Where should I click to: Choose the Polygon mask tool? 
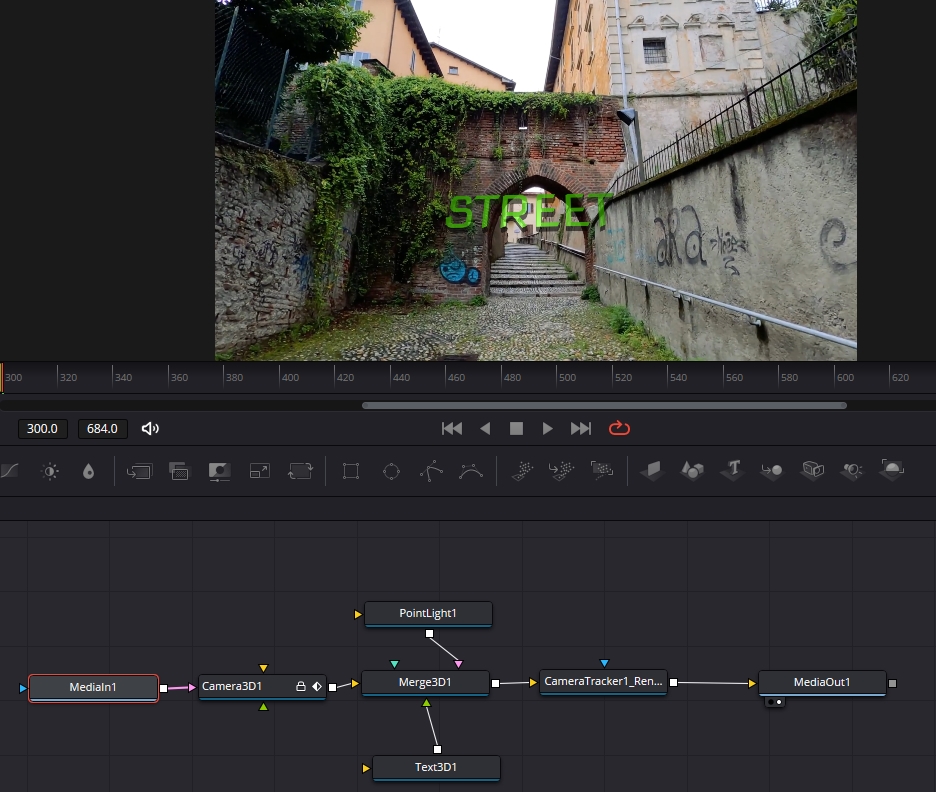point(431,471)
